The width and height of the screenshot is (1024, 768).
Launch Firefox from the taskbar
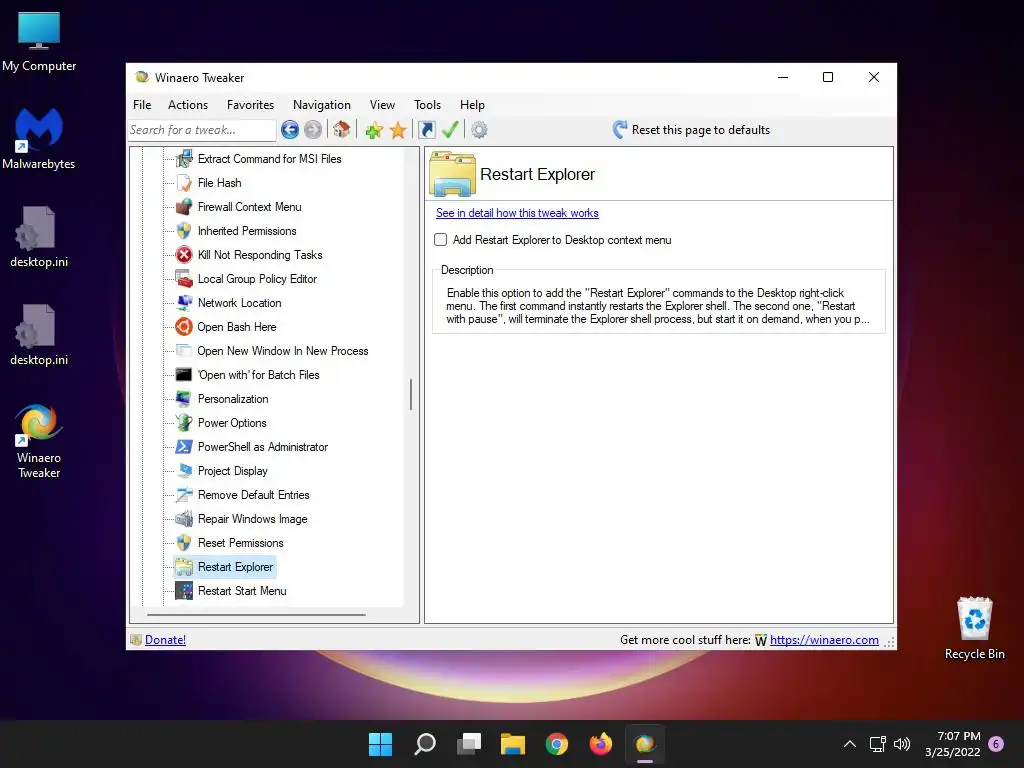coord(601,744)
